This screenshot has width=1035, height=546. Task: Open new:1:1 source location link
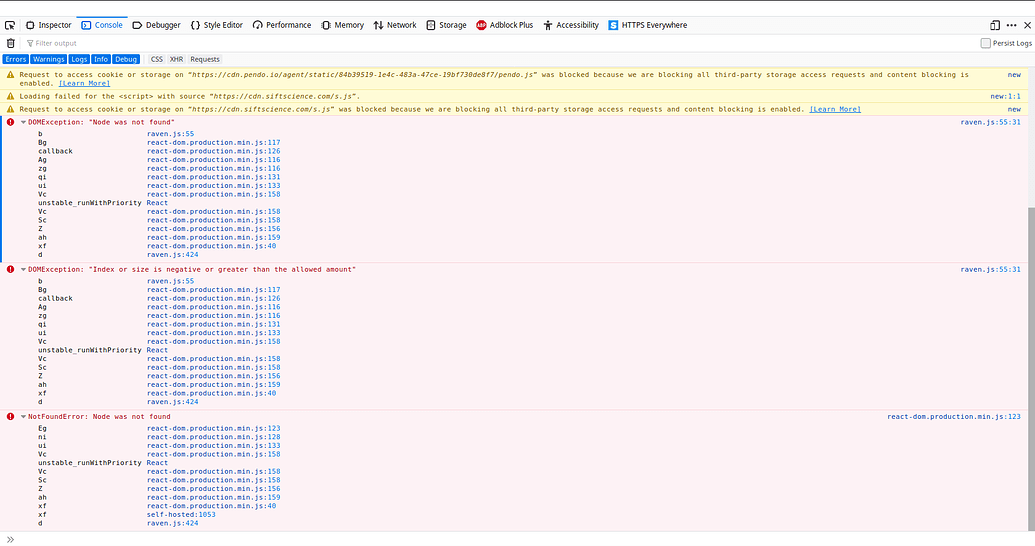[1005, 96]
